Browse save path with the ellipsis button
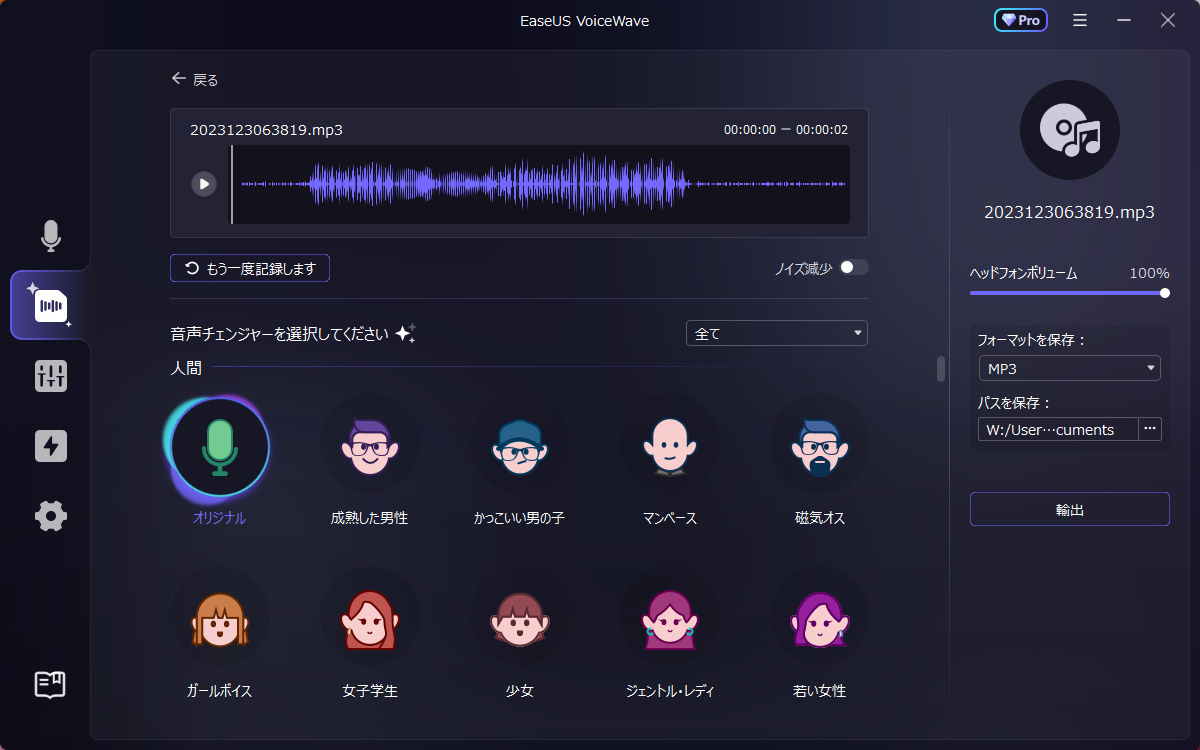Screen dimensions: 1200x750 click(x=1150, y=429)
